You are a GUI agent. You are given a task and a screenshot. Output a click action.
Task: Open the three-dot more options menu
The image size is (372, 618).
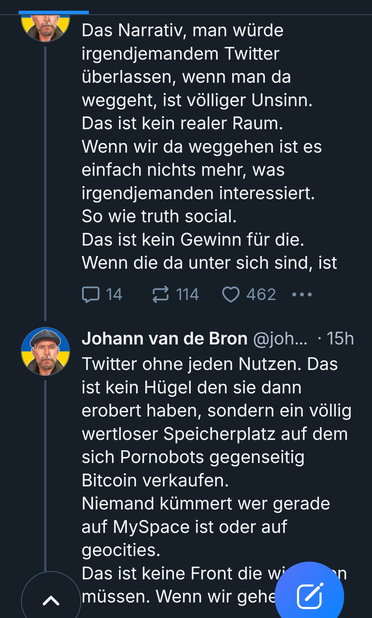[x=302, y=294]
